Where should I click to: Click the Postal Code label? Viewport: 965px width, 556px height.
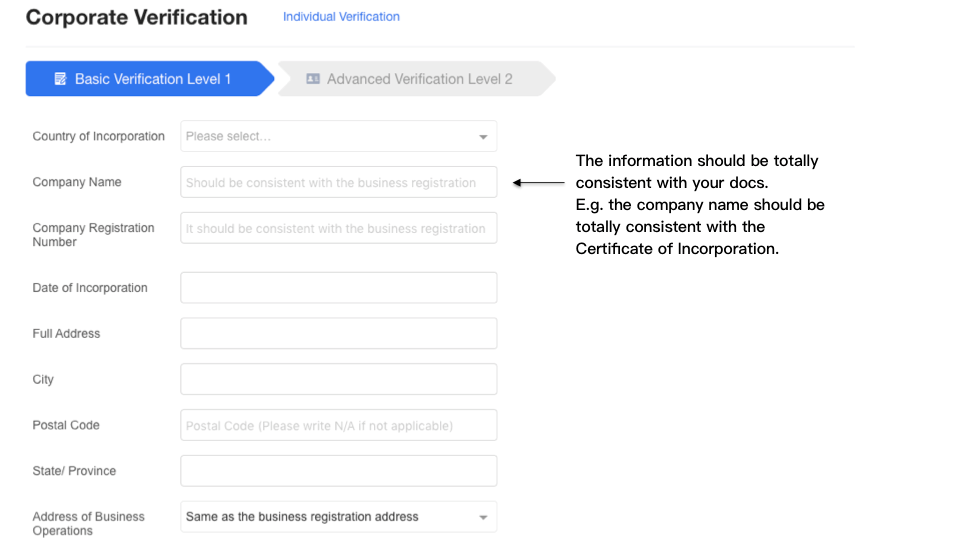66,425
